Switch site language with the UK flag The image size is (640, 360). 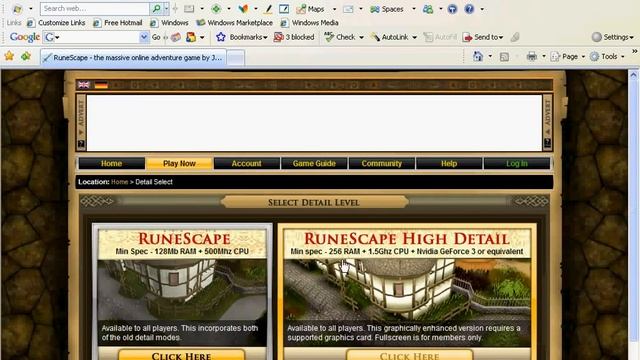click(x=84, y=84)
